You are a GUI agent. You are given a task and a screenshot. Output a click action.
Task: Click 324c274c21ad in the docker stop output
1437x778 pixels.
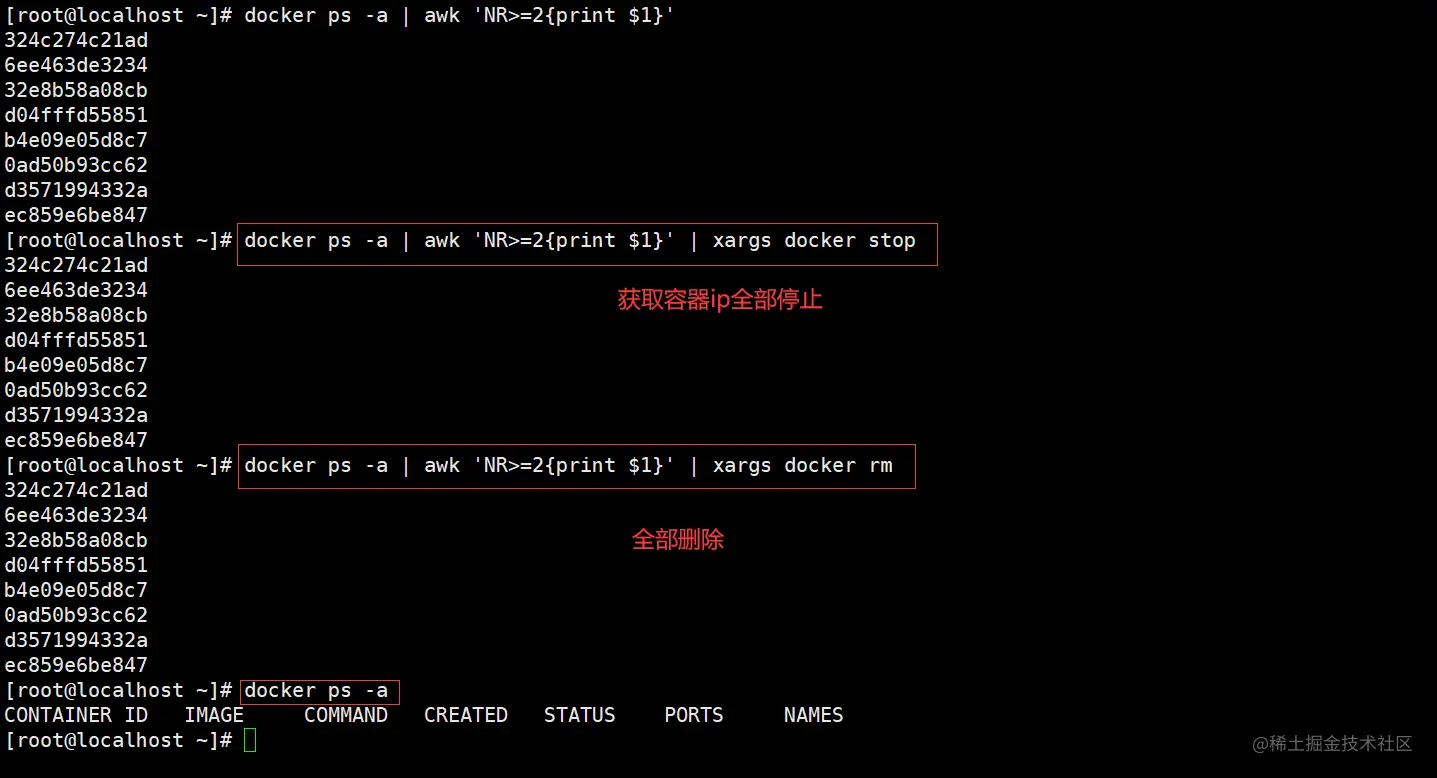[x=76, y=265]
